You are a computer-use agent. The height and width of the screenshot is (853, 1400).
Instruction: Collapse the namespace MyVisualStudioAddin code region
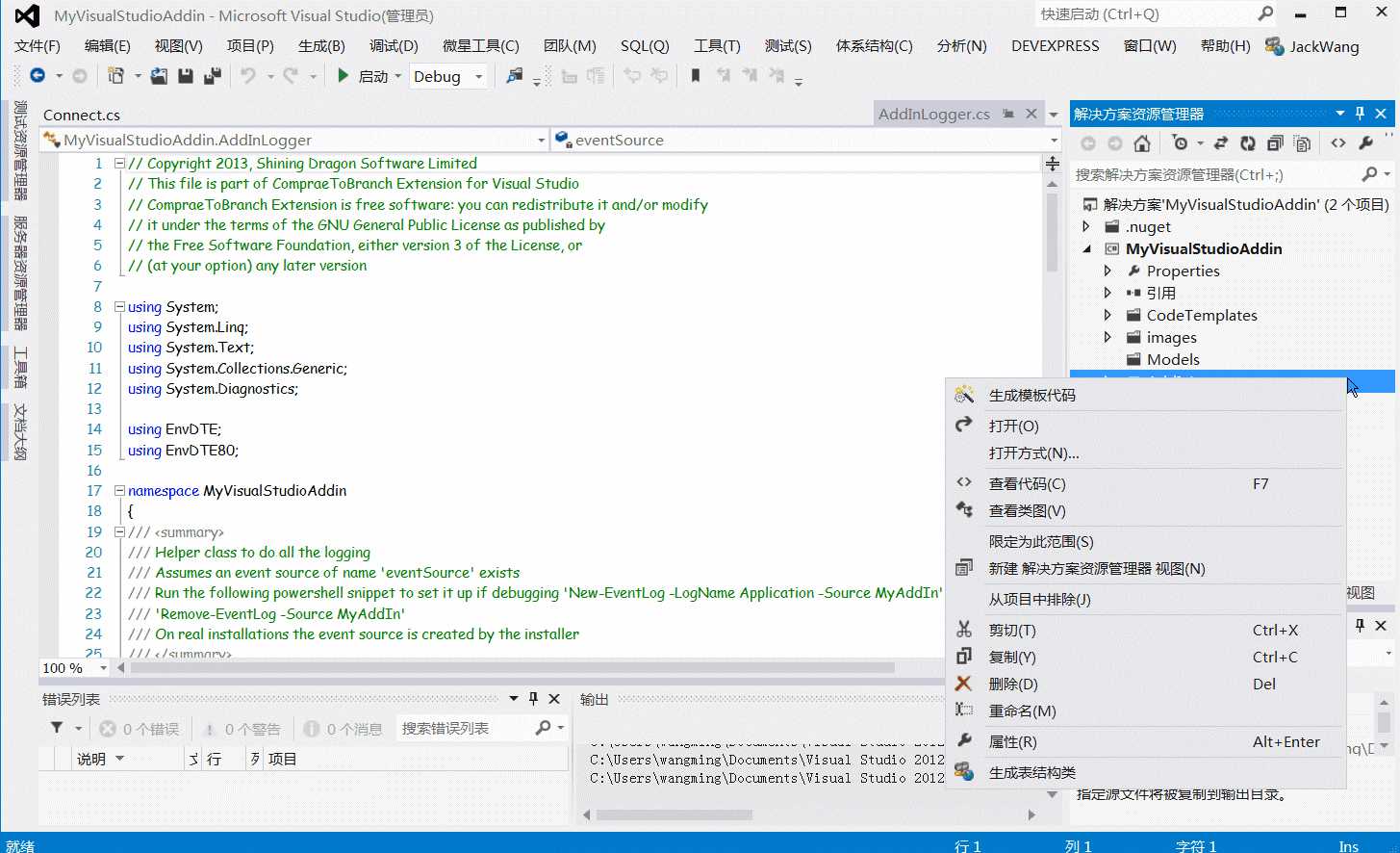coord(119,490)
